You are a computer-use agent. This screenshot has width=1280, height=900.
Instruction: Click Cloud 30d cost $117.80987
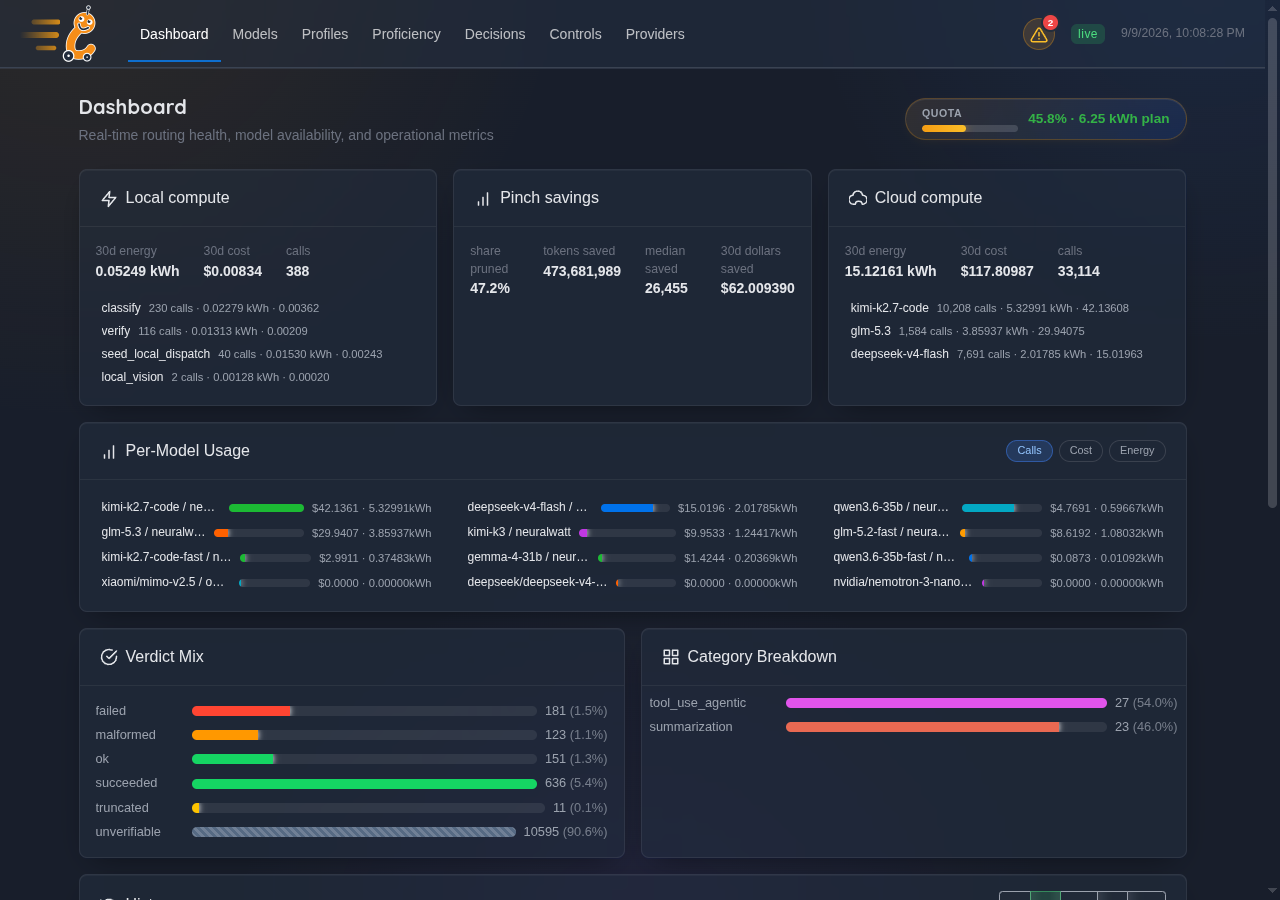point(997,271)
